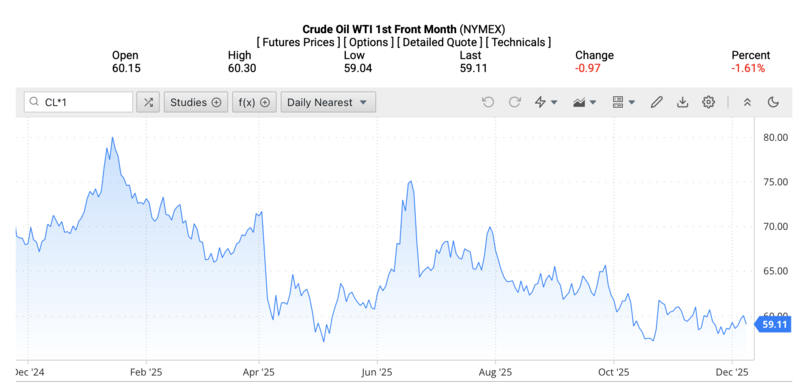Open the chart type area icon menu
The image size is (800, 382).
pyautogui.click(x=579, y=102)
